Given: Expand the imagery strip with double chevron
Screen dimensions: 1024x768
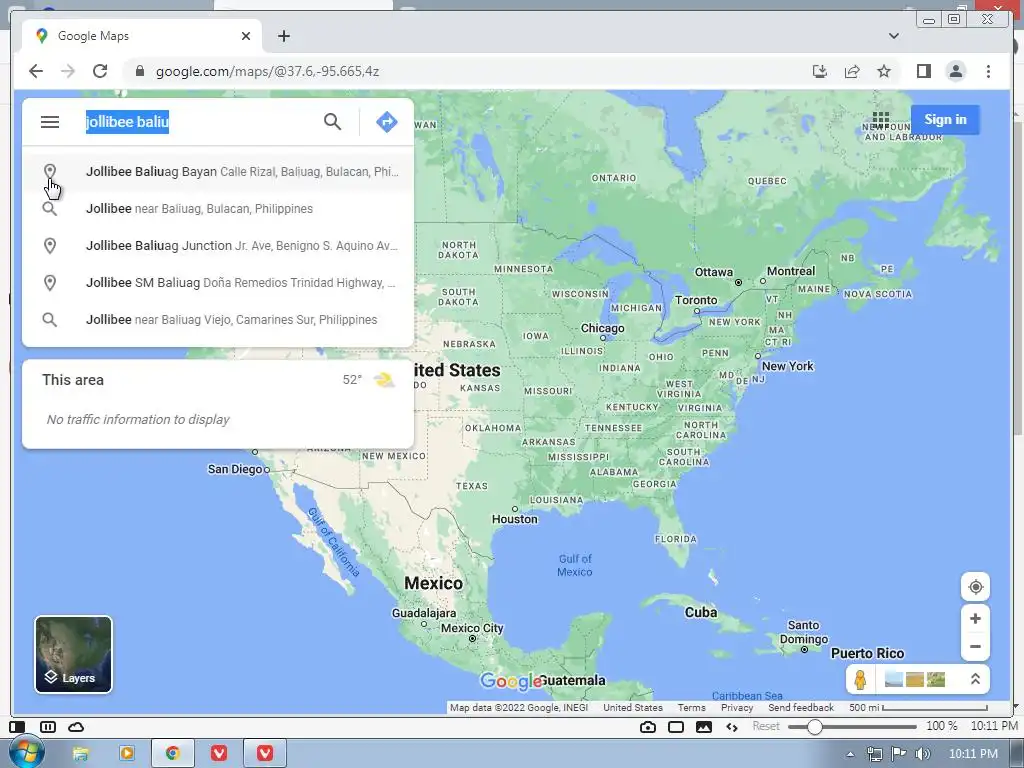Looking at the screenshot, I should pos(975,680).
